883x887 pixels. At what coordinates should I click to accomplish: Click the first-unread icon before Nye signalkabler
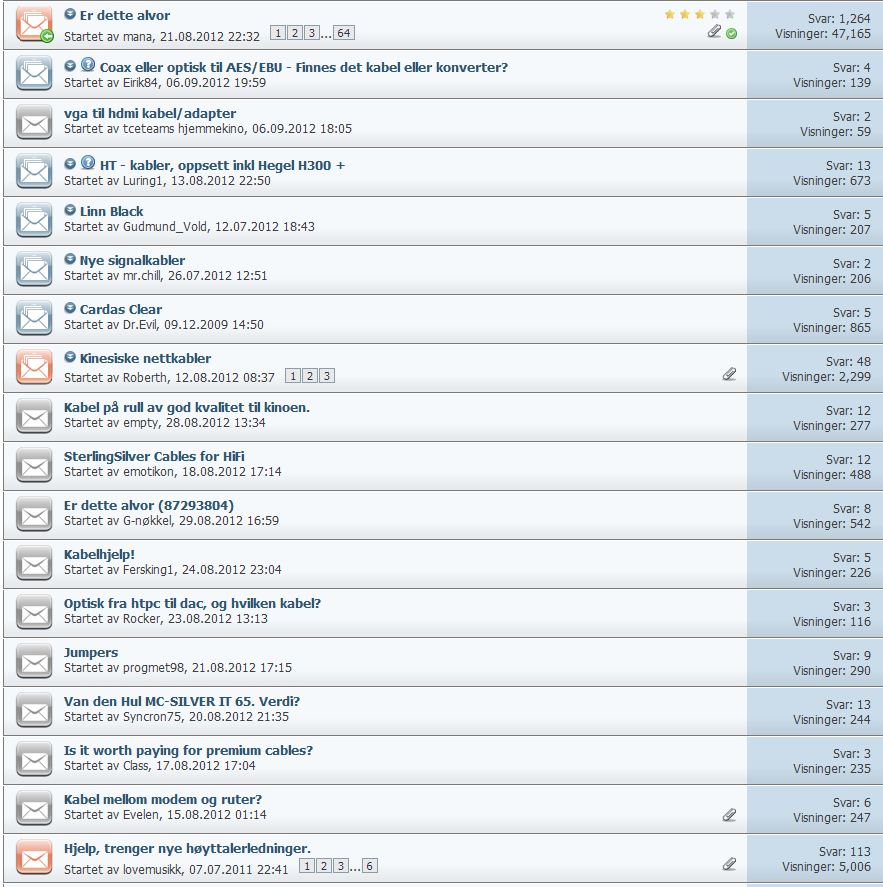point(70,259)
